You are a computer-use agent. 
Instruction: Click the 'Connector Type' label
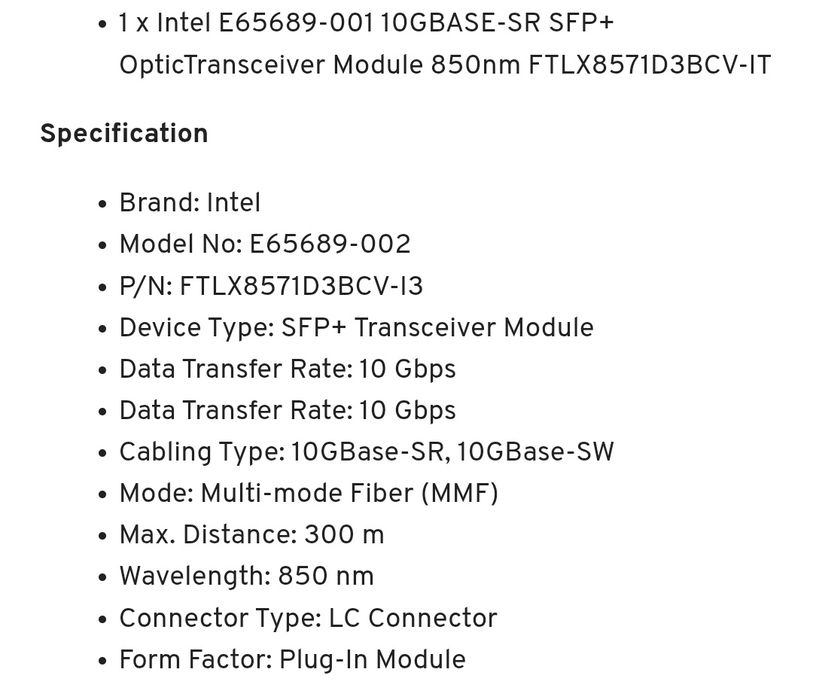pyautogui.click(x=216, y=618)
